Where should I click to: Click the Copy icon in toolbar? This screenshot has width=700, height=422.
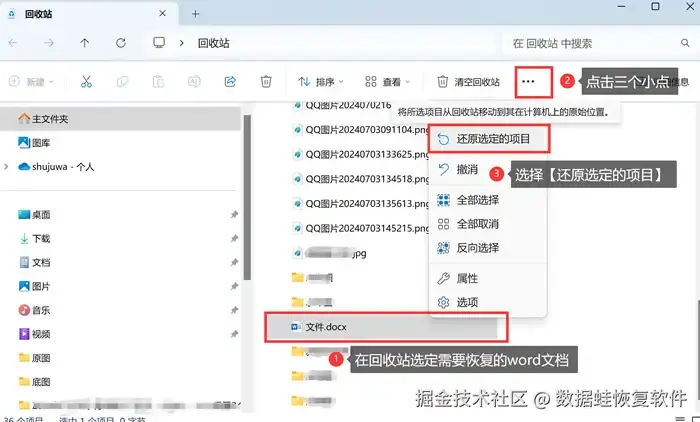click(122, 82)
